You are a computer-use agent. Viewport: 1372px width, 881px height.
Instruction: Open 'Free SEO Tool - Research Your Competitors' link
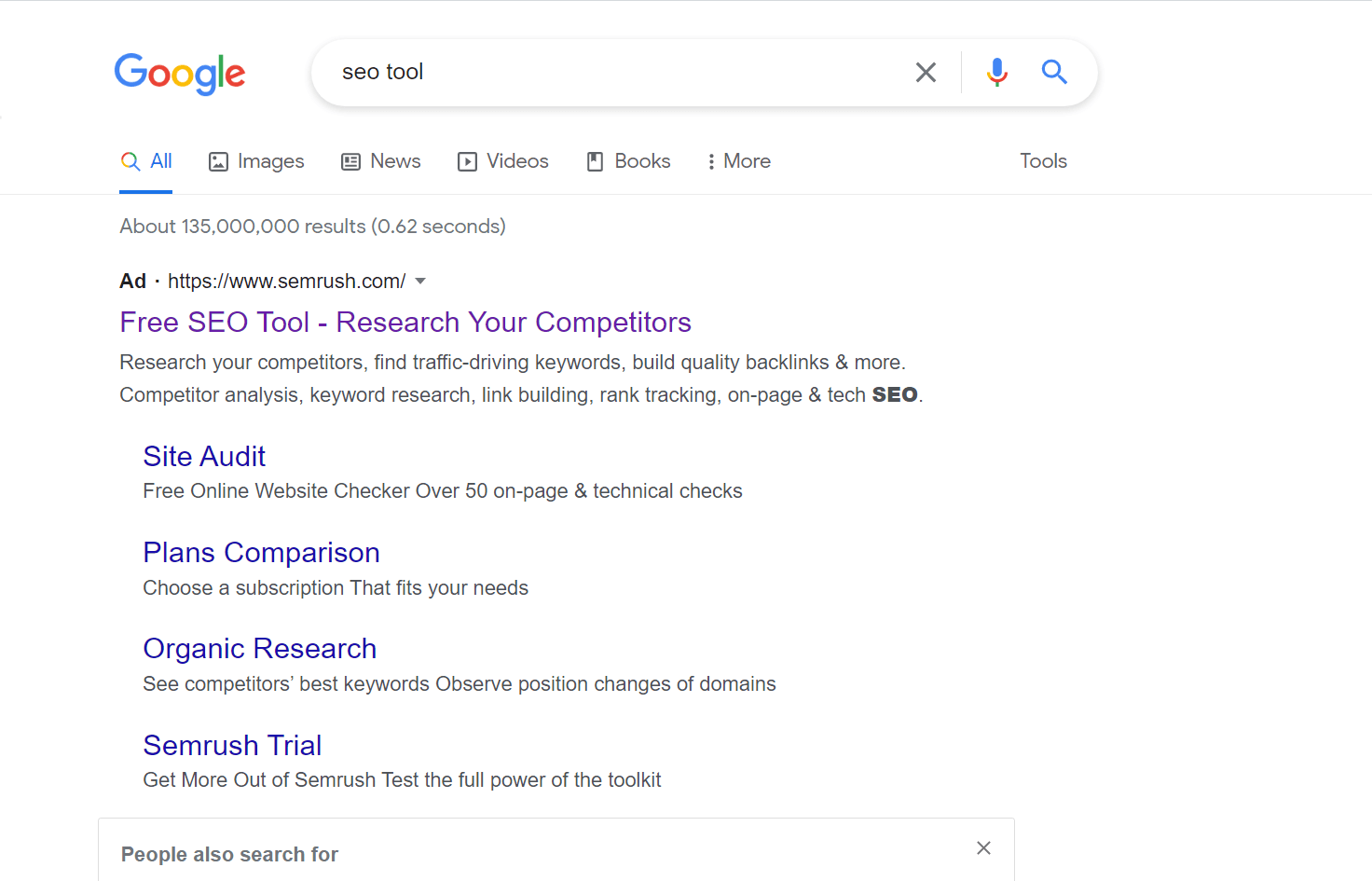click(x=405, y=322)
